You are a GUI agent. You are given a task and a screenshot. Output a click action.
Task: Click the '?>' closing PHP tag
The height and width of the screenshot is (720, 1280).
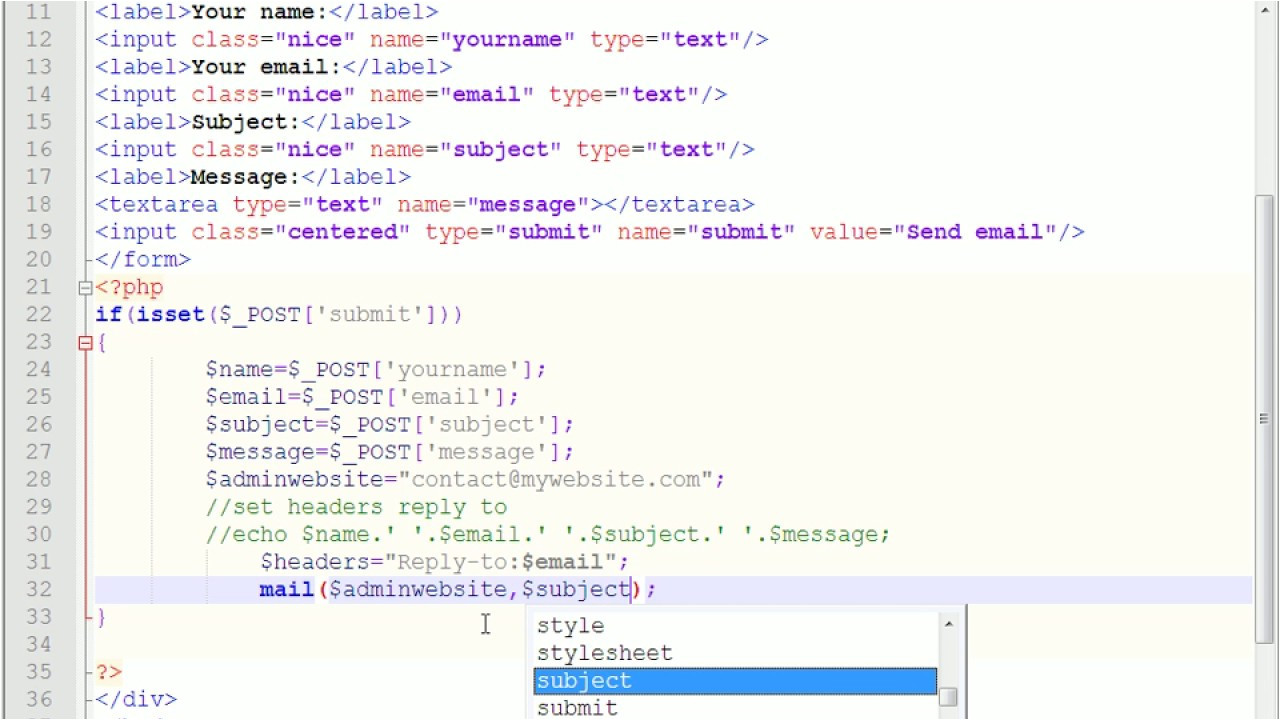click(x=109, y=672)
